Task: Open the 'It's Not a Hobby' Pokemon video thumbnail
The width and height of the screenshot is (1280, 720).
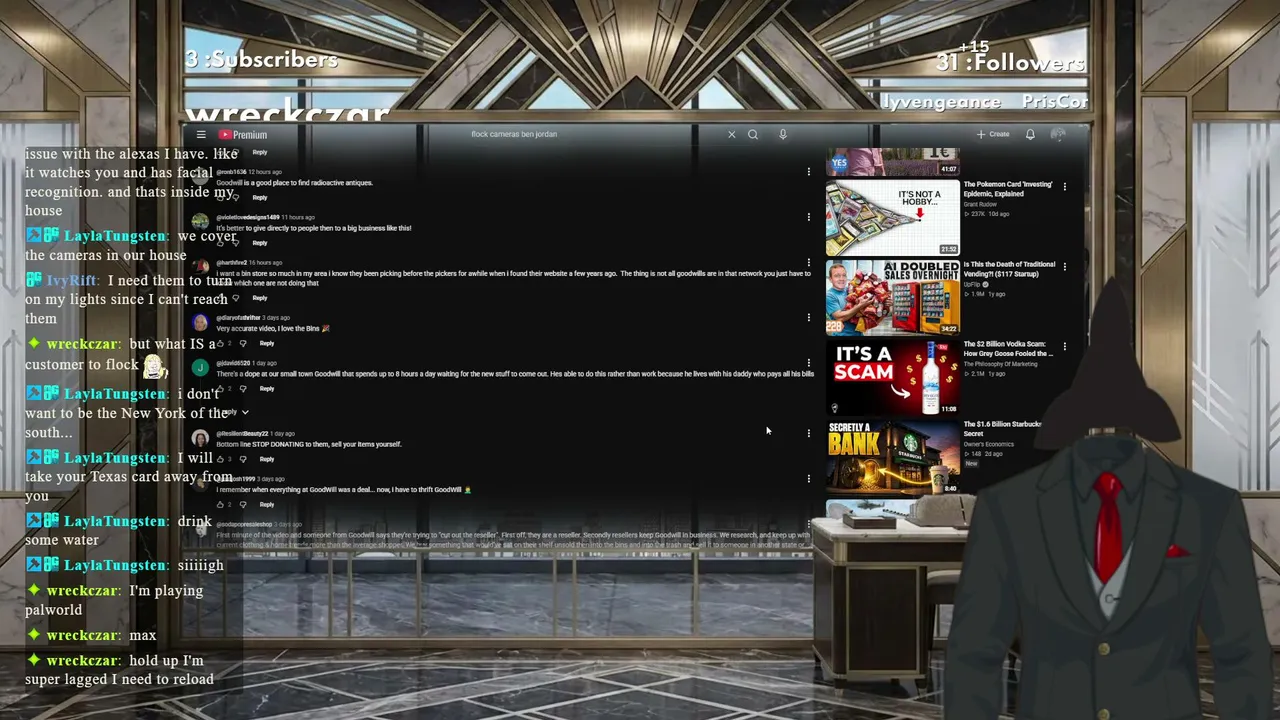Action: pyautogui.click(x=892, y=217)
